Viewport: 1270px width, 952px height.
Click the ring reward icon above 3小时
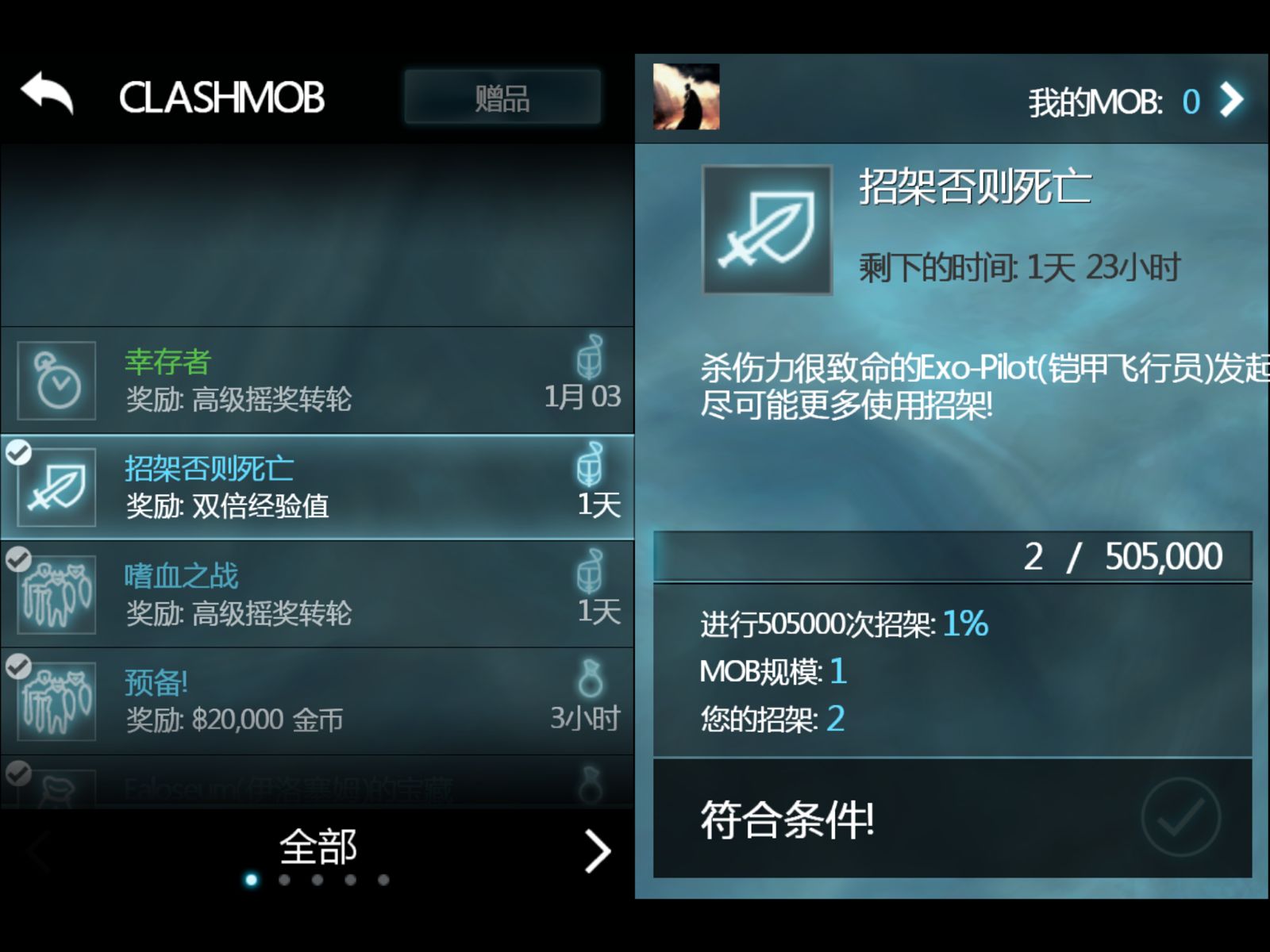point(590,678)
